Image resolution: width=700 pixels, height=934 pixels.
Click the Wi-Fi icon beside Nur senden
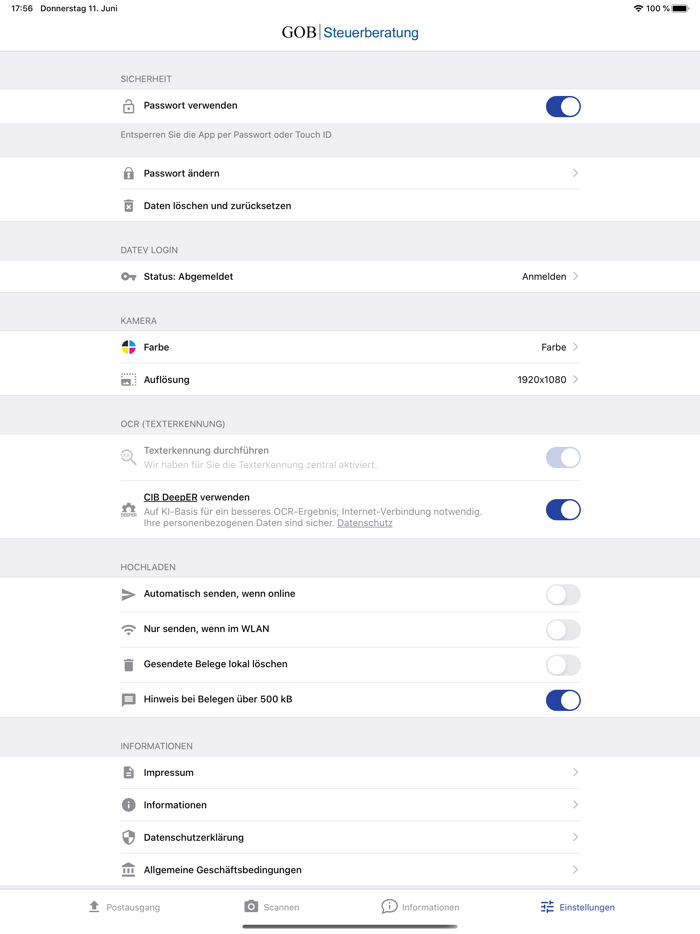coord(128,630)
